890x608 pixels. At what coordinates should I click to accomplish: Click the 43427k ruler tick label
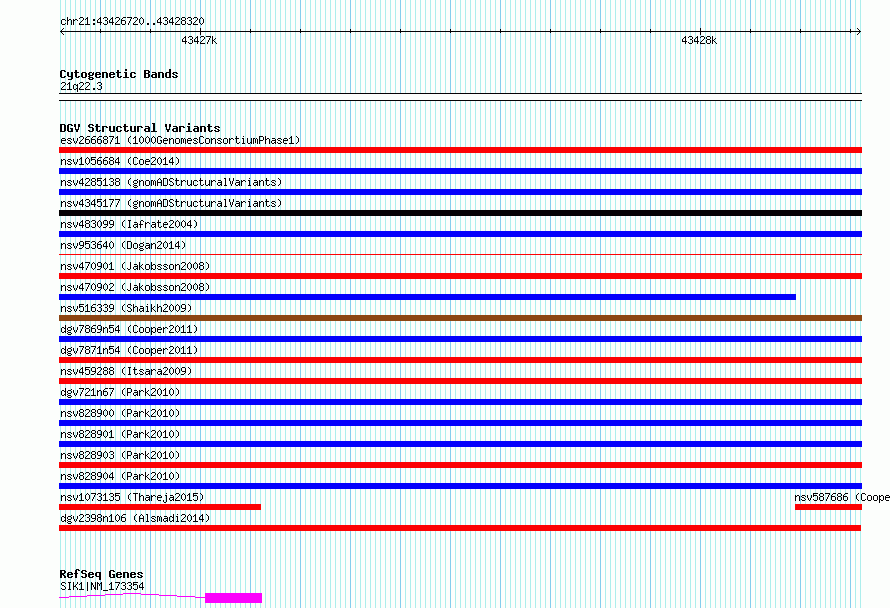pos(199,40)
